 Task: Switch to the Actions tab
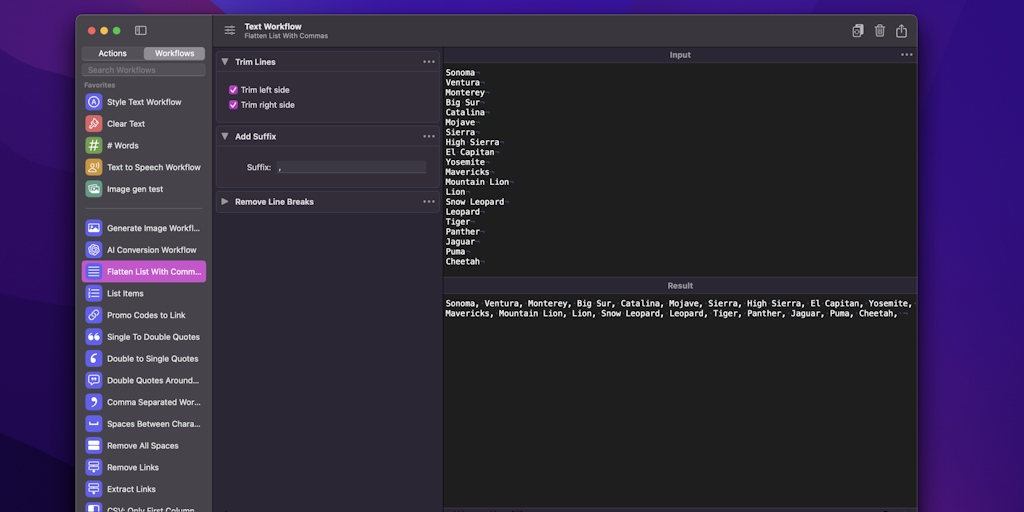pos(113,54)
